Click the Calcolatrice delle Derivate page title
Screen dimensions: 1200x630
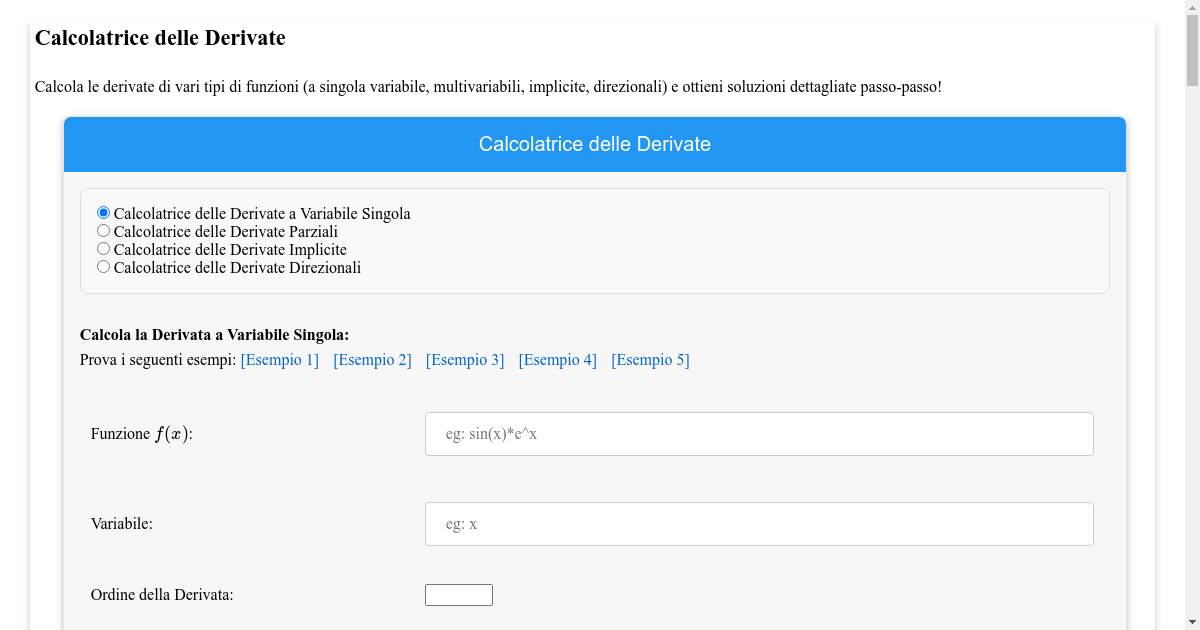click(160, 38)
